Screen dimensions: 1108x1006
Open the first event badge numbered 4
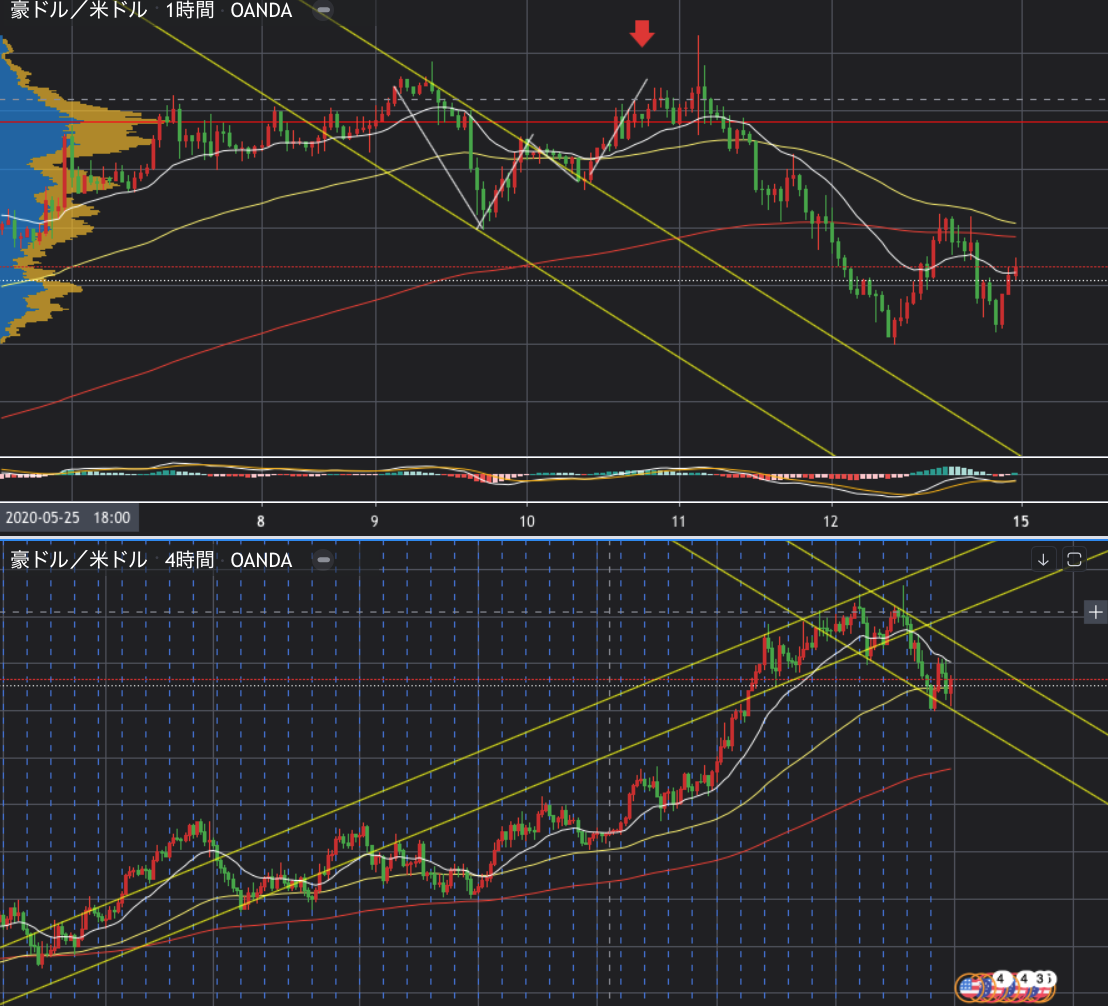1001,979
